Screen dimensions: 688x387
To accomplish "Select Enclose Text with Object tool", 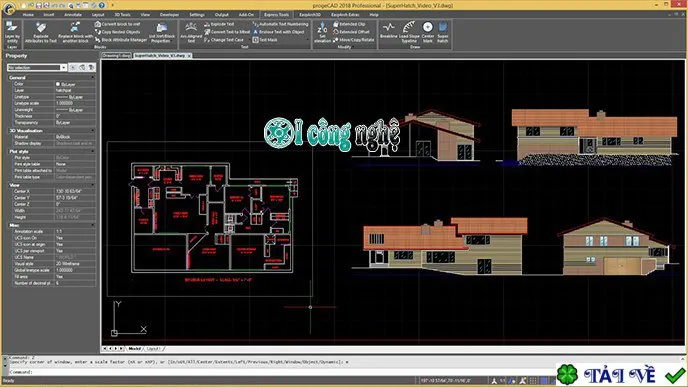I will [278, 32].
